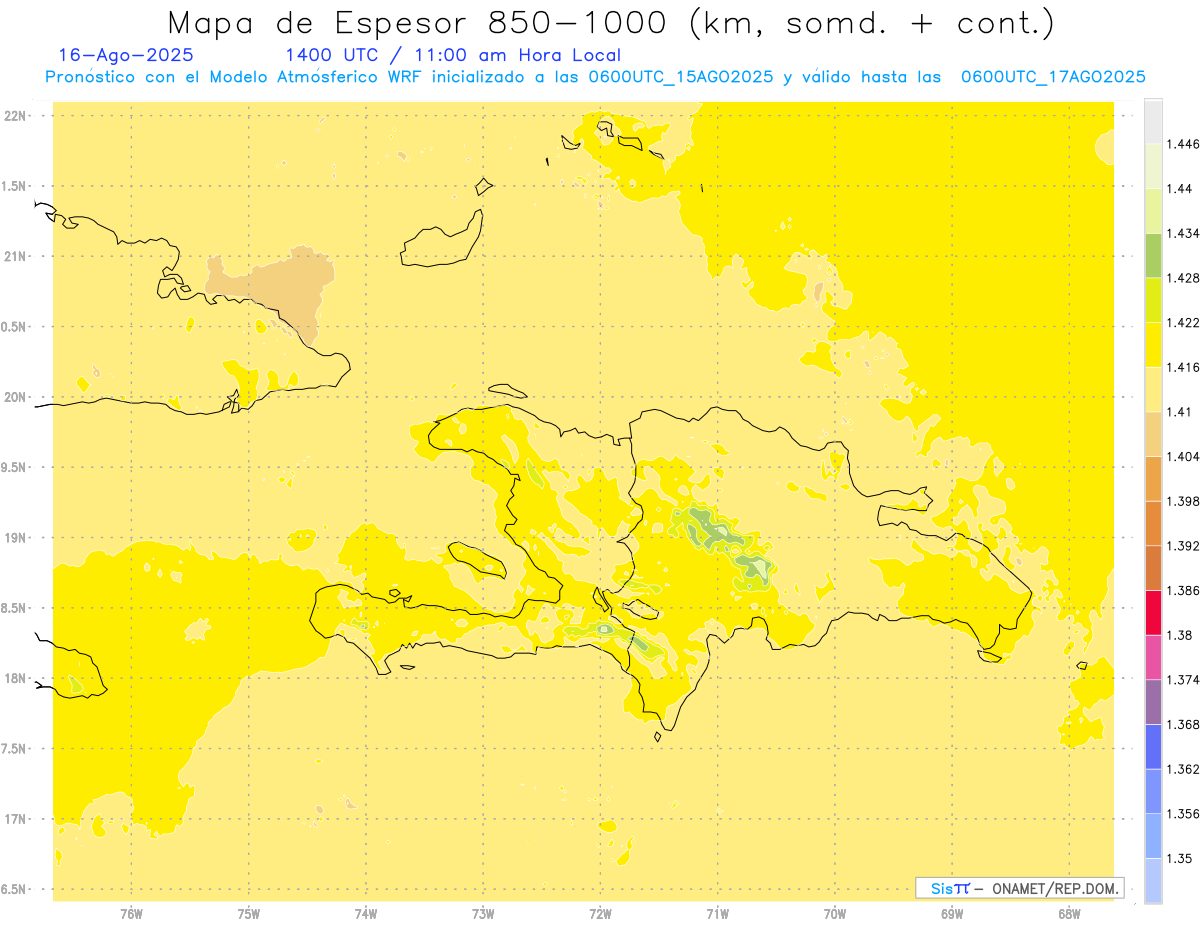Click the "75W" longitude label
Image resolution: width=1200 pixels, height=927 pixels.
pyautogui.click(x=249, y=913)
